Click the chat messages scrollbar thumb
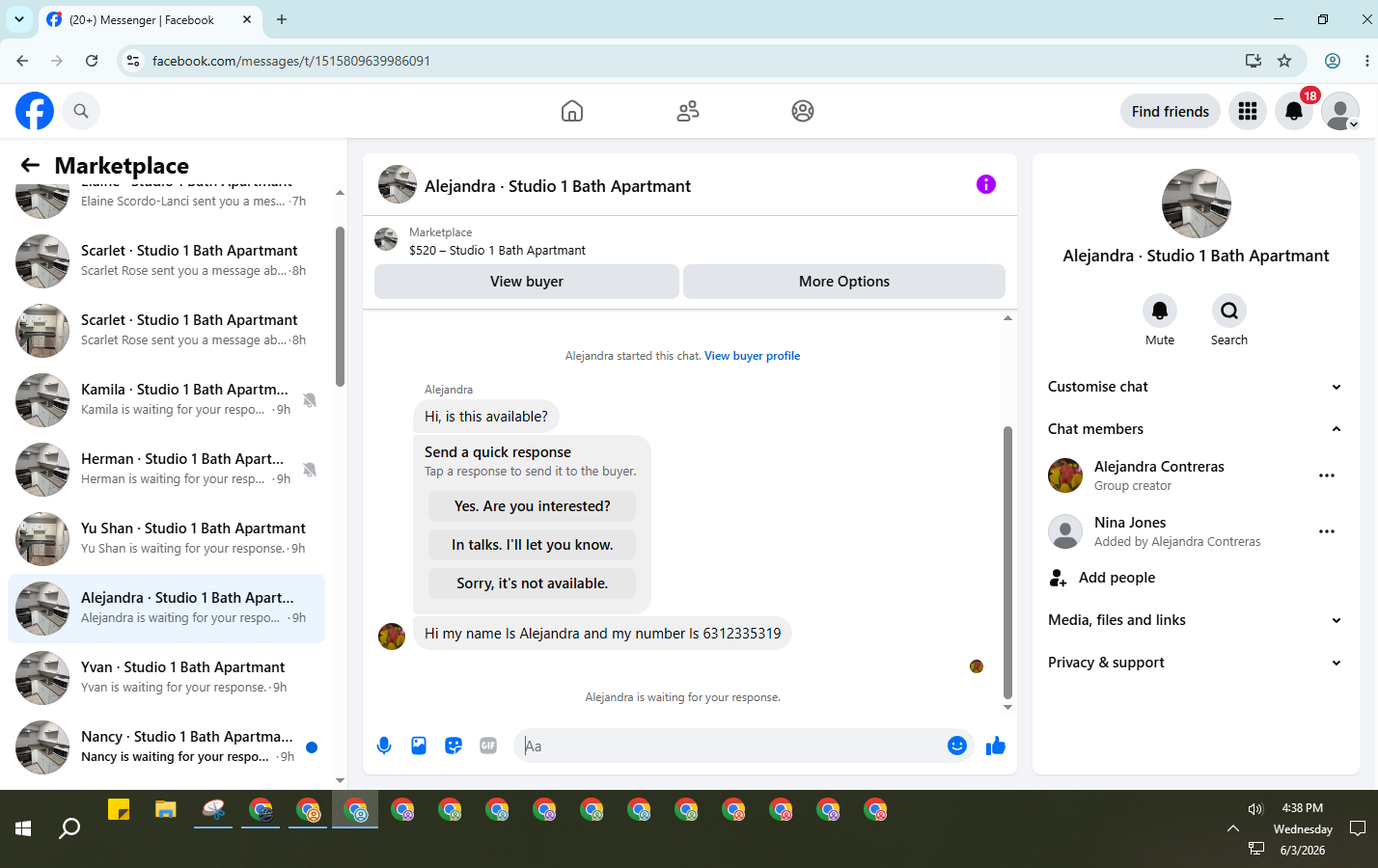Screen dimensions: 1378x868 [x=1007, y=562]
